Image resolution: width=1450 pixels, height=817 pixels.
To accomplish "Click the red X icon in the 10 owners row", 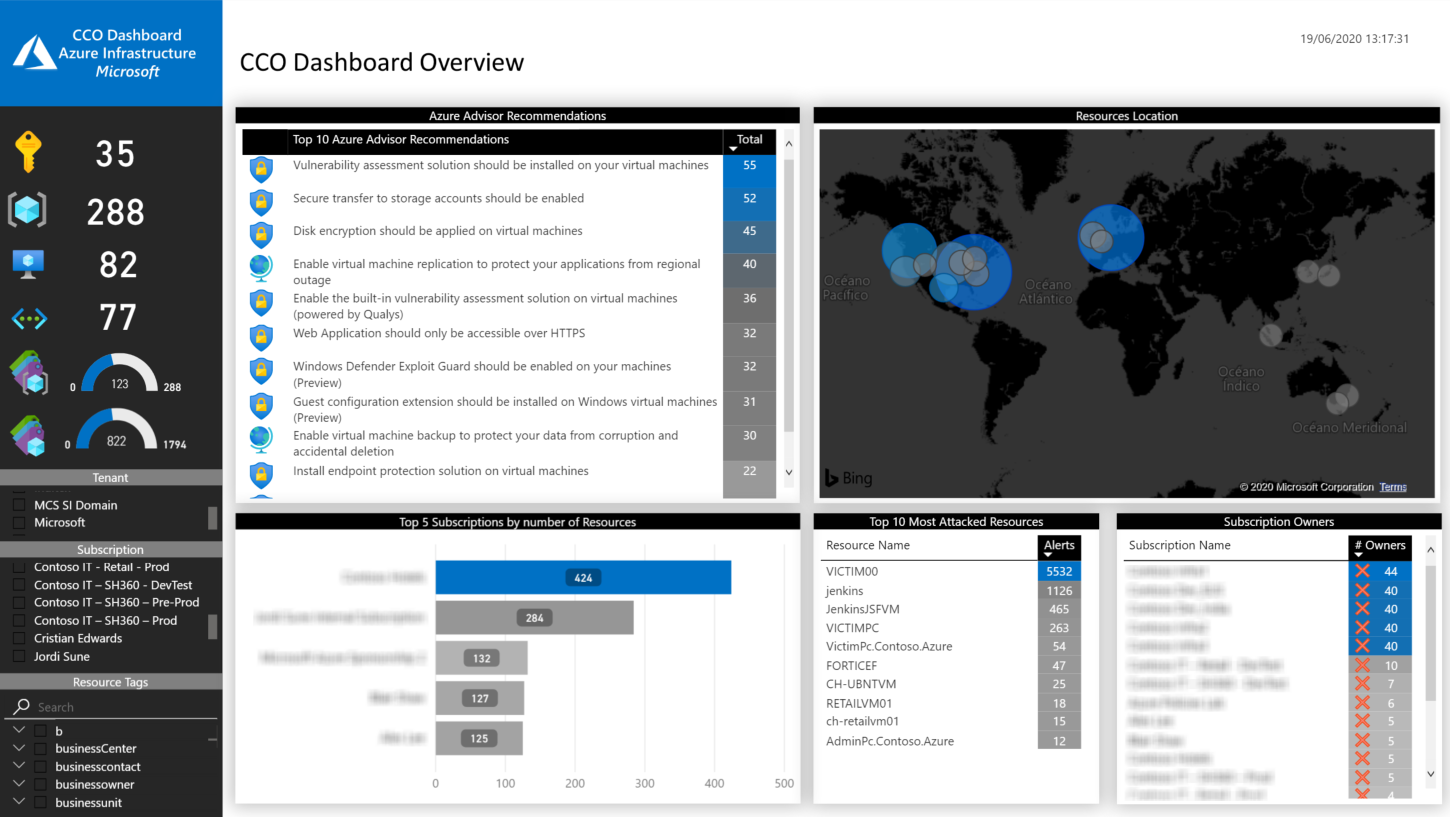I will click(1362, 665).
